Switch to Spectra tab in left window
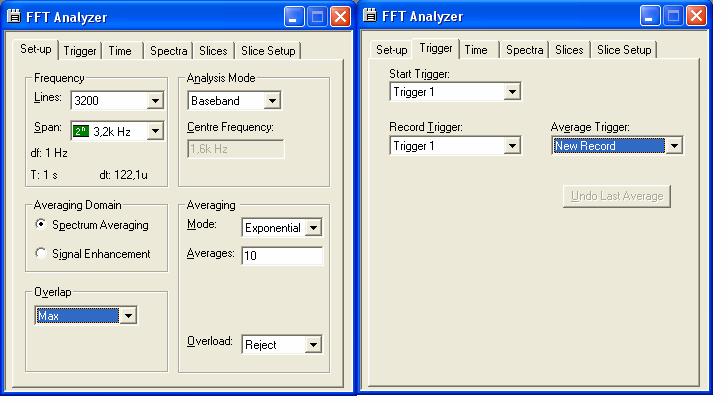Image resolution: width=728 pixels, height=403 pixels. click(x=168, y=51)
